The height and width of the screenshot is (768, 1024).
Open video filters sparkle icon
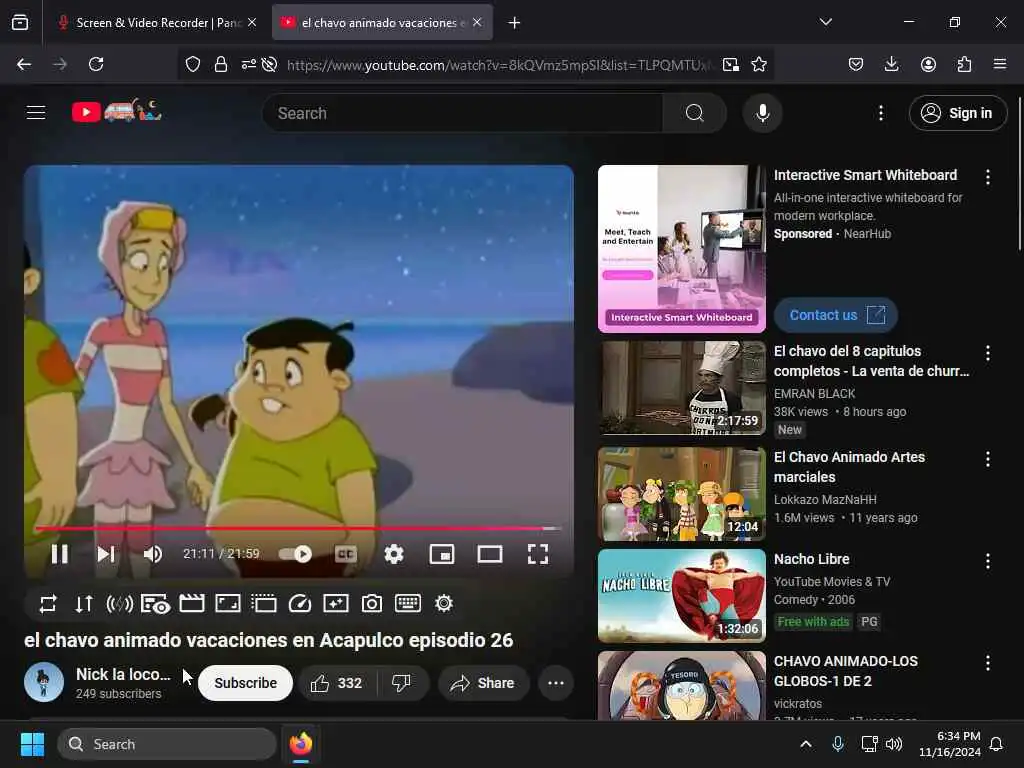[x=336, y=603]
